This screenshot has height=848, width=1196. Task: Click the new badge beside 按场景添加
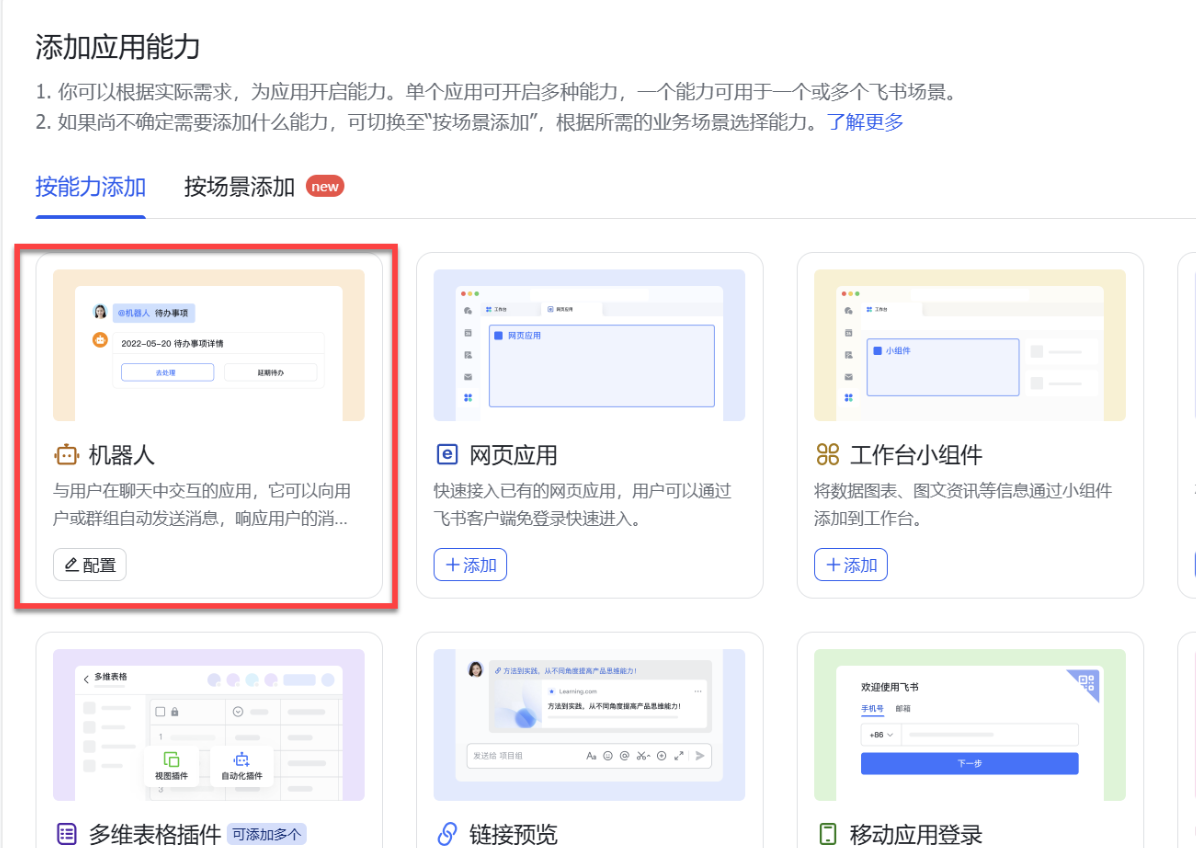[x=325, y=186]
